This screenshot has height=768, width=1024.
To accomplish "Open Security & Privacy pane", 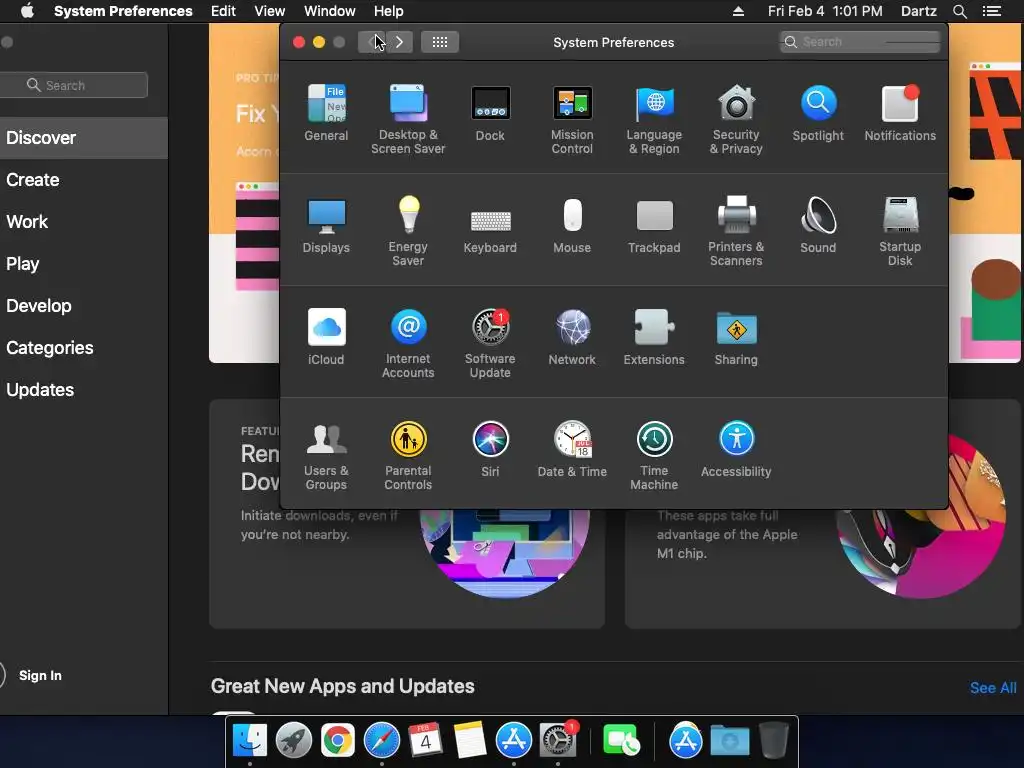I will [x=736, y=119].
